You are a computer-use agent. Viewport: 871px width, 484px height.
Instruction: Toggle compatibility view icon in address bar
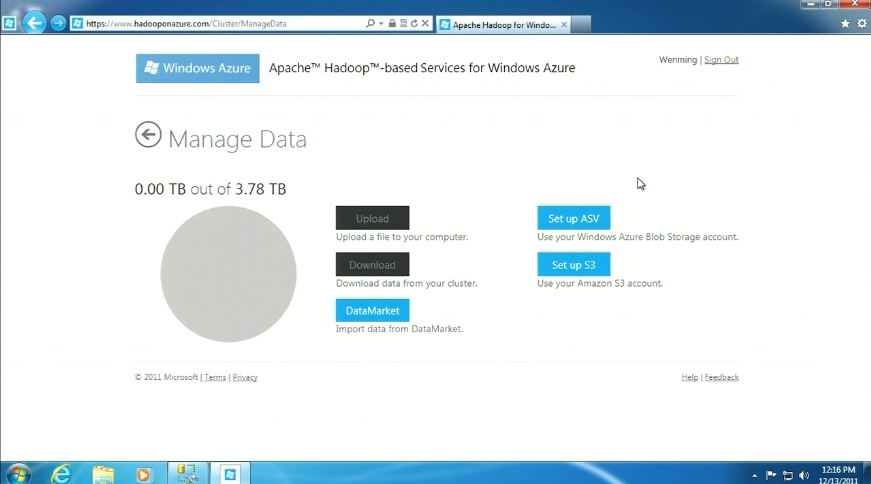click(x=403, y=23)
